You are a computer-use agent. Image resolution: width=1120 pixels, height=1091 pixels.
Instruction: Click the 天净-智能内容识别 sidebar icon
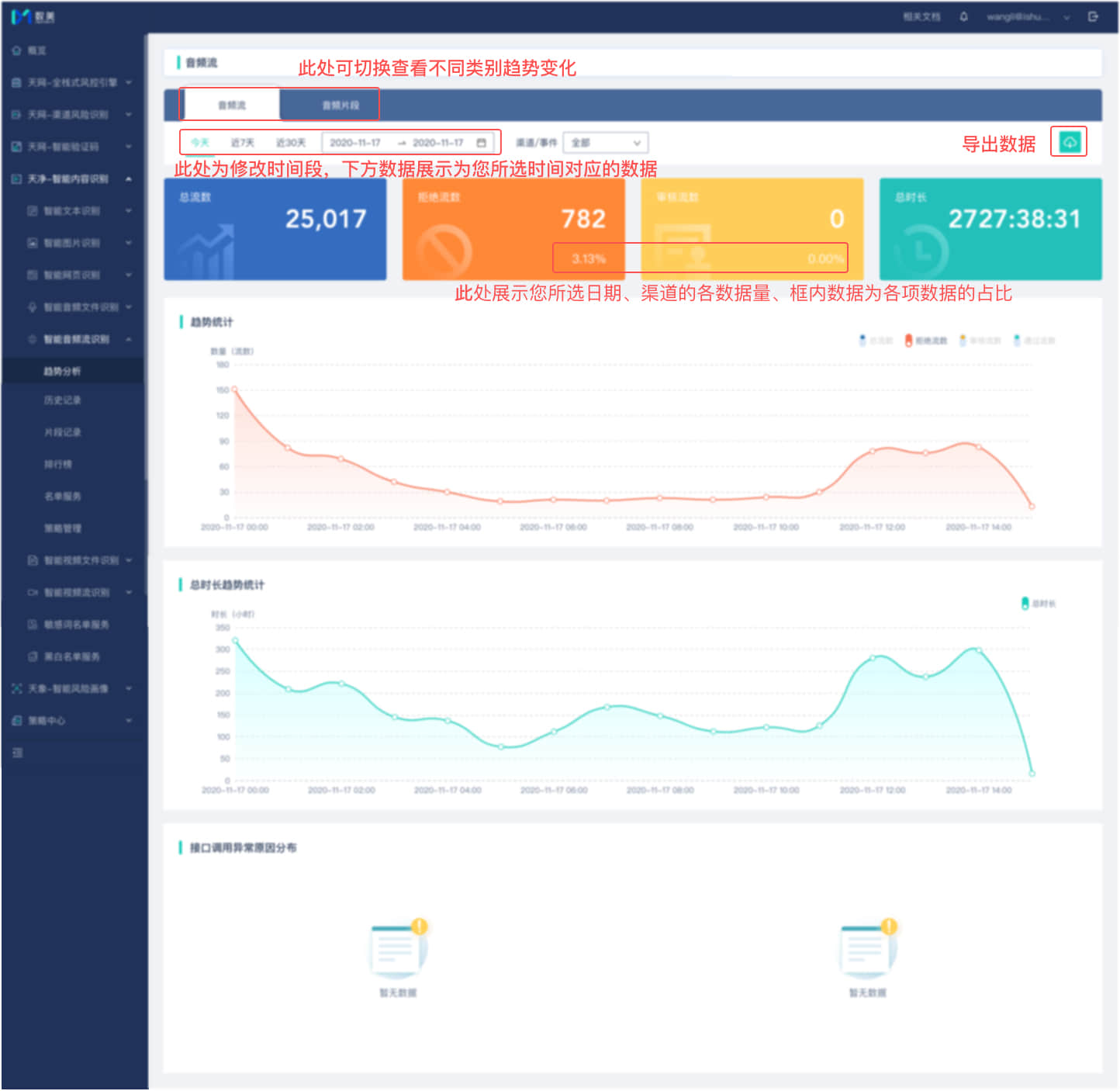16,178
